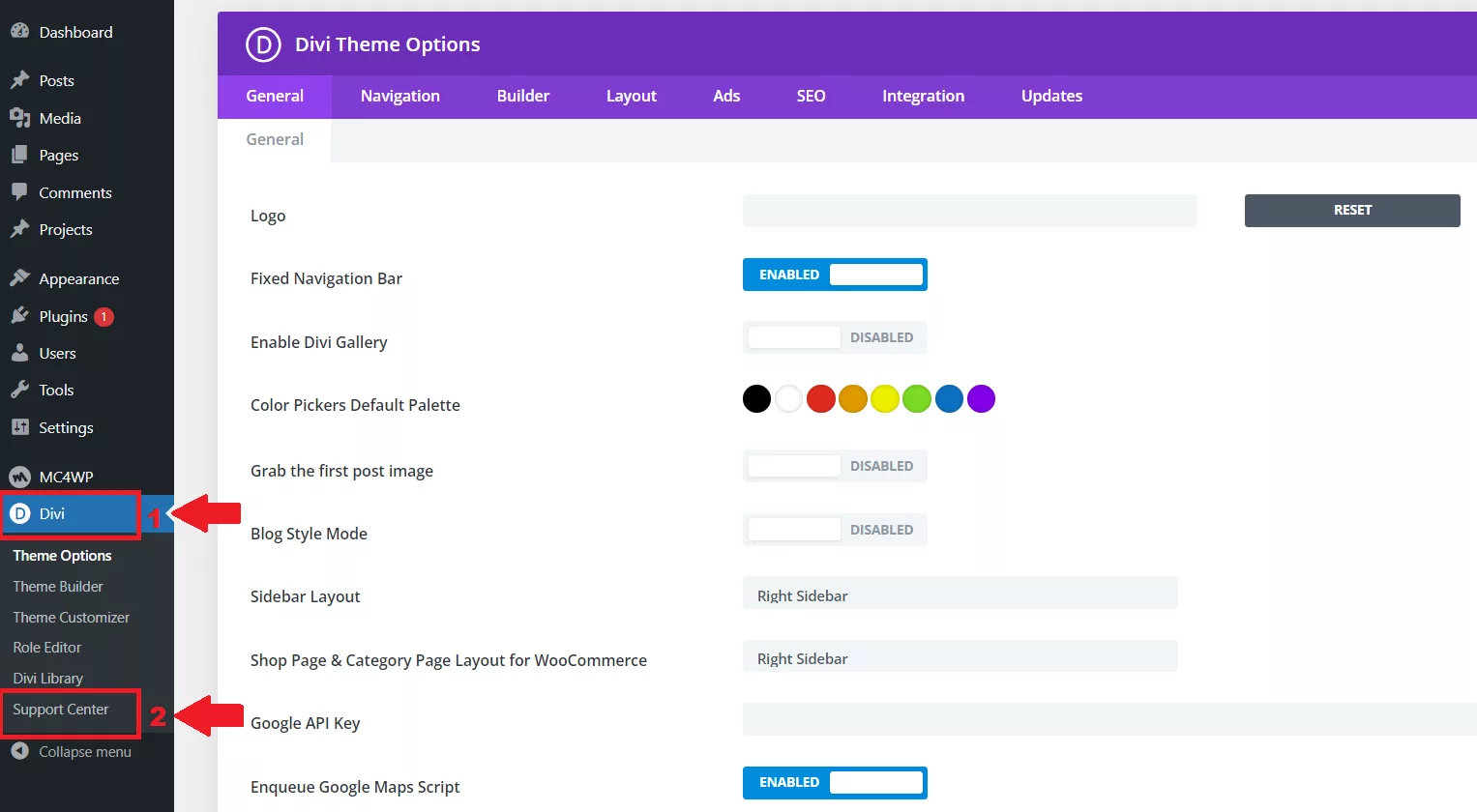Click the Settings sliders icon
The image size is (1477, 812).
[x=19, y=427]
